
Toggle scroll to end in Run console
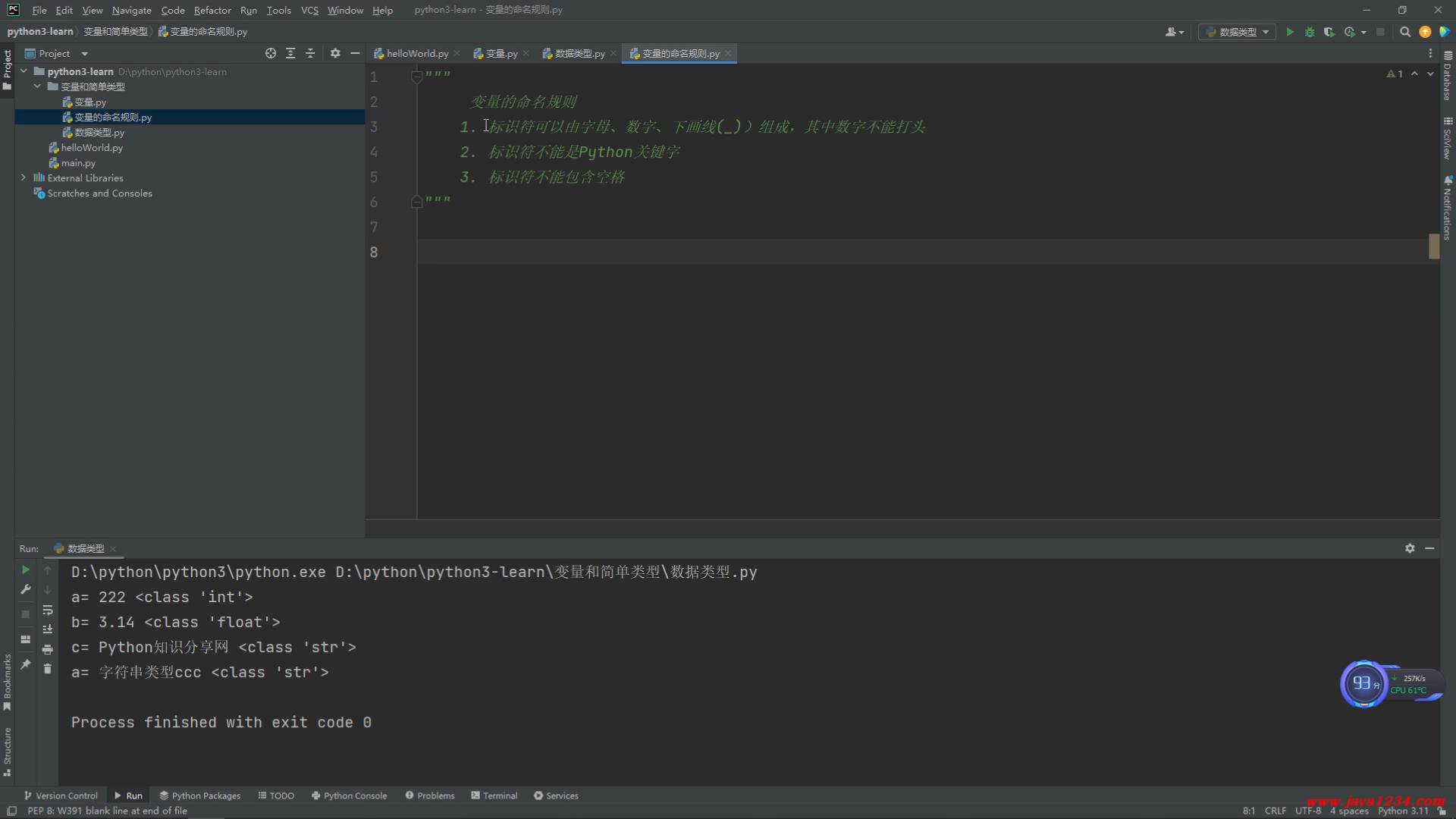click(x=47, y=629)
